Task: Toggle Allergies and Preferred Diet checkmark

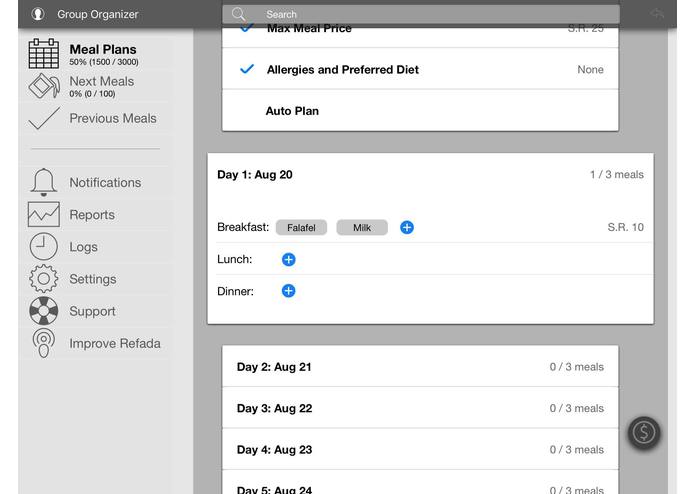Action: (x=246, y=69)
